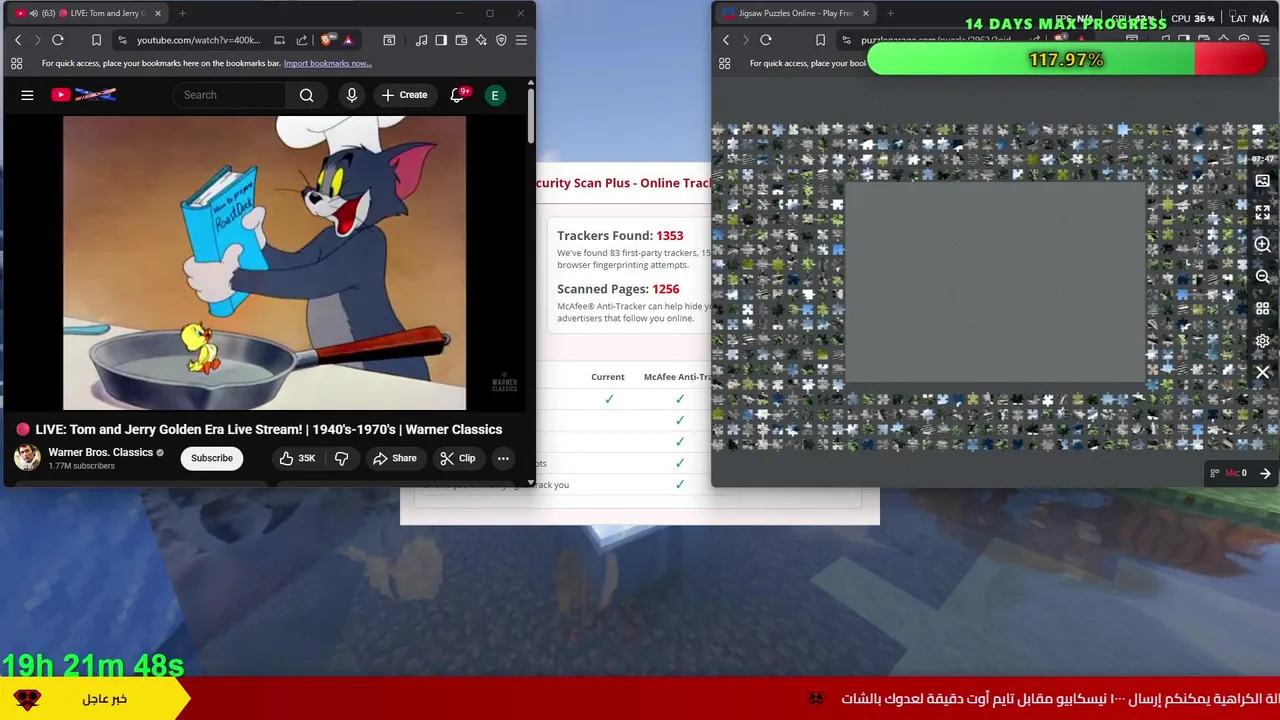Click the share icon in YouTube address bar
This screenshot has height=720, width=1280.
tap(302, 40)
